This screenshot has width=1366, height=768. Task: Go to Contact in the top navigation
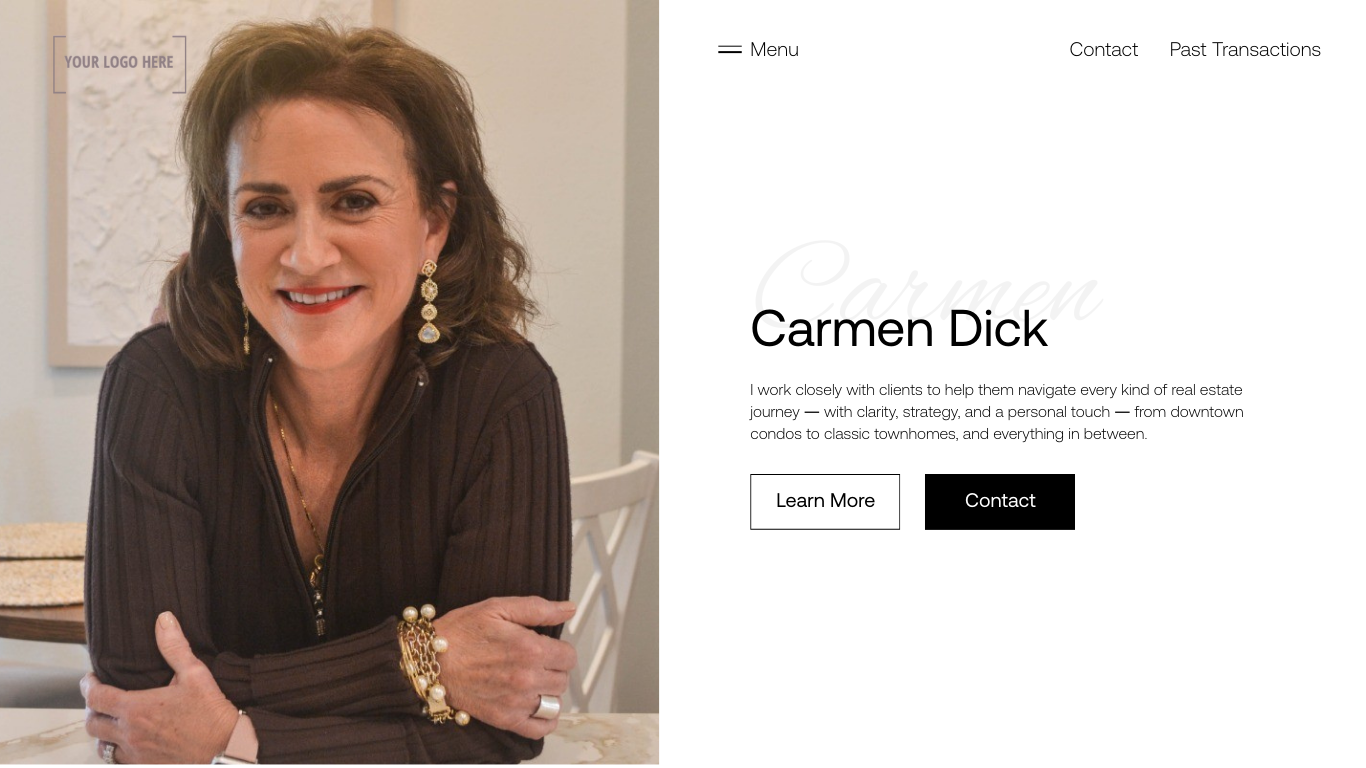(x=1103, y=49)
